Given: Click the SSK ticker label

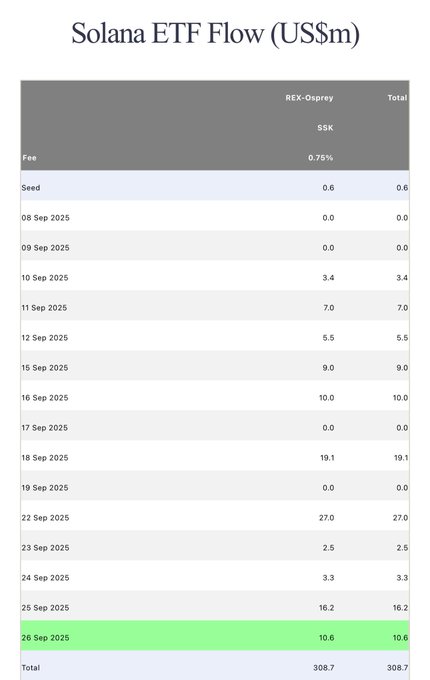Looking at the screenshot, I should pos(325,128).
